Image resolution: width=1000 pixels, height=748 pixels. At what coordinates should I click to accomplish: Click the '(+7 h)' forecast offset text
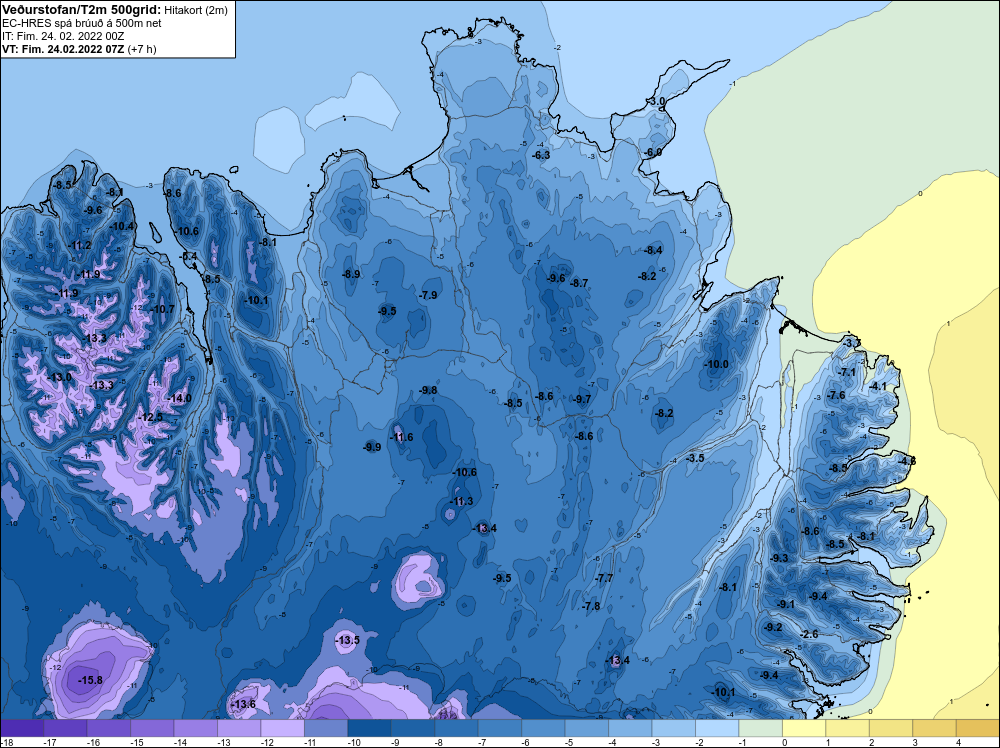click(142, 49)
